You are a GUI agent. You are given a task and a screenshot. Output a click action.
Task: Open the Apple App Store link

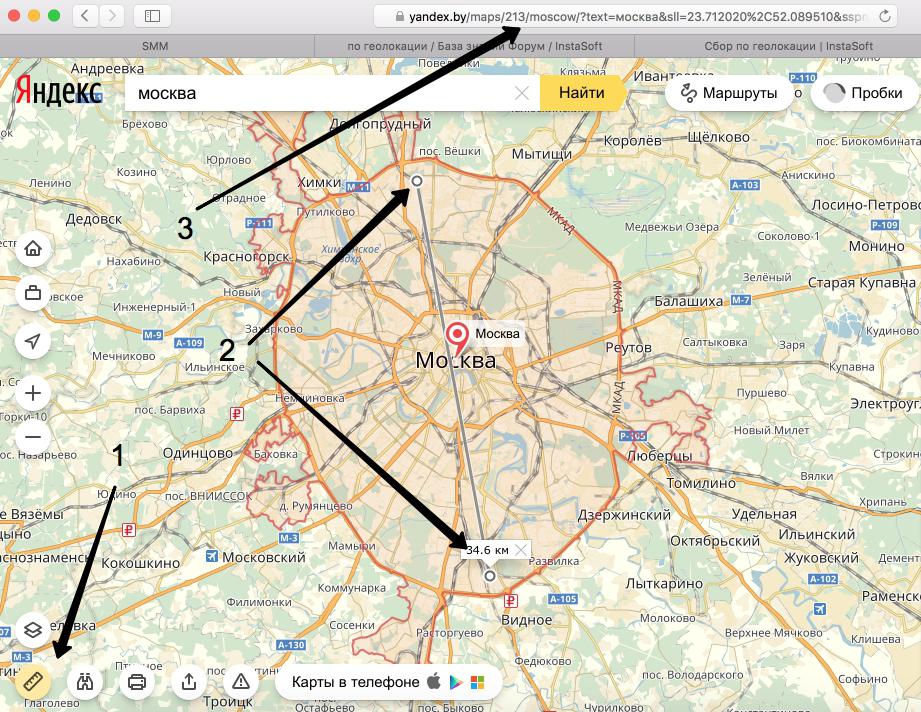click(433, 682)
